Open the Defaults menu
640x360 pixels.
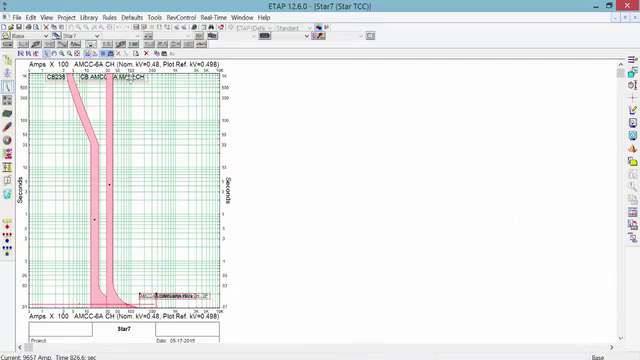(x=132, y=18)
